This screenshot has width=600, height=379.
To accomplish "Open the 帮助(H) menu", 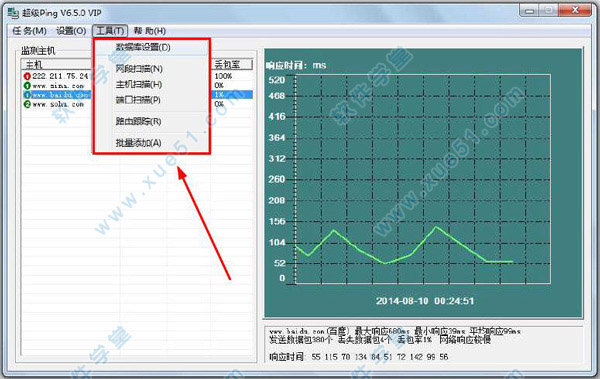I will [x=150, y=31].
